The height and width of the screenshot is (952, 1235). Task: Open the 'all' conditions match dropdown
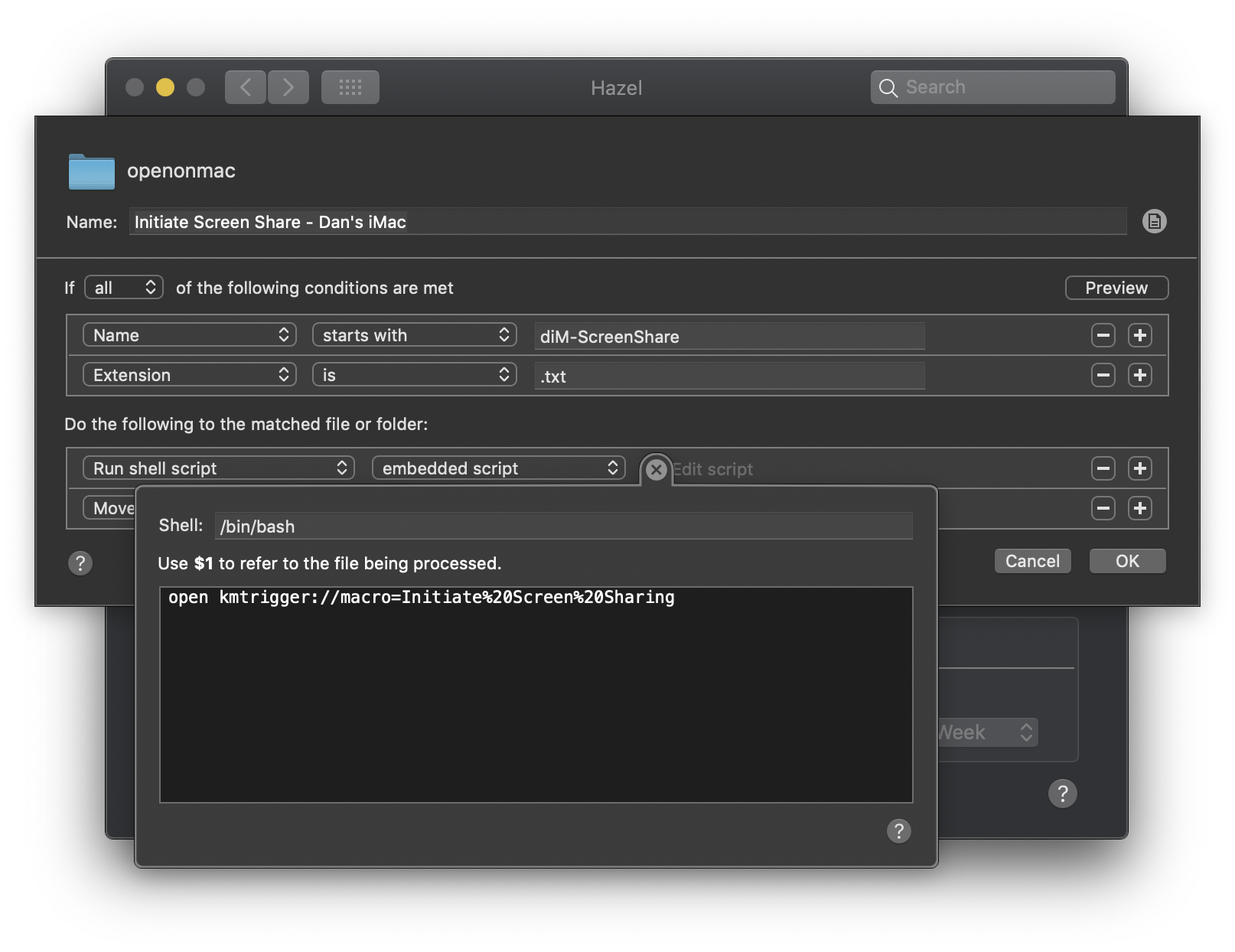point(124,288)
